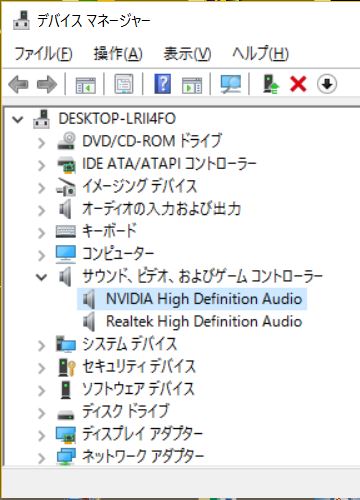Viewport: 360px width, 500px height.
Task: Click the IDE ATA/ATAPI controller icon
Action: (x=67, y=164)
